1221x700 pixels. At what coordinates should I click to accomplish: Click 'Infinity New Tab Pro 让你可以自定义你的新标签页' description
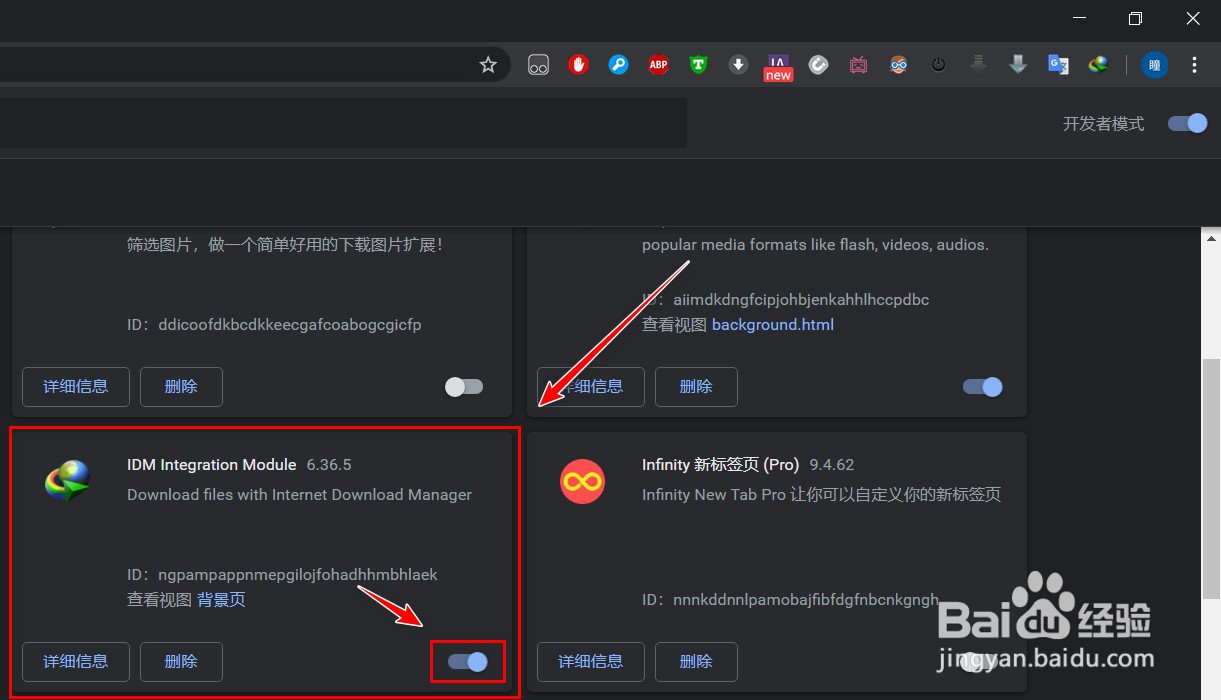point(821,494)
